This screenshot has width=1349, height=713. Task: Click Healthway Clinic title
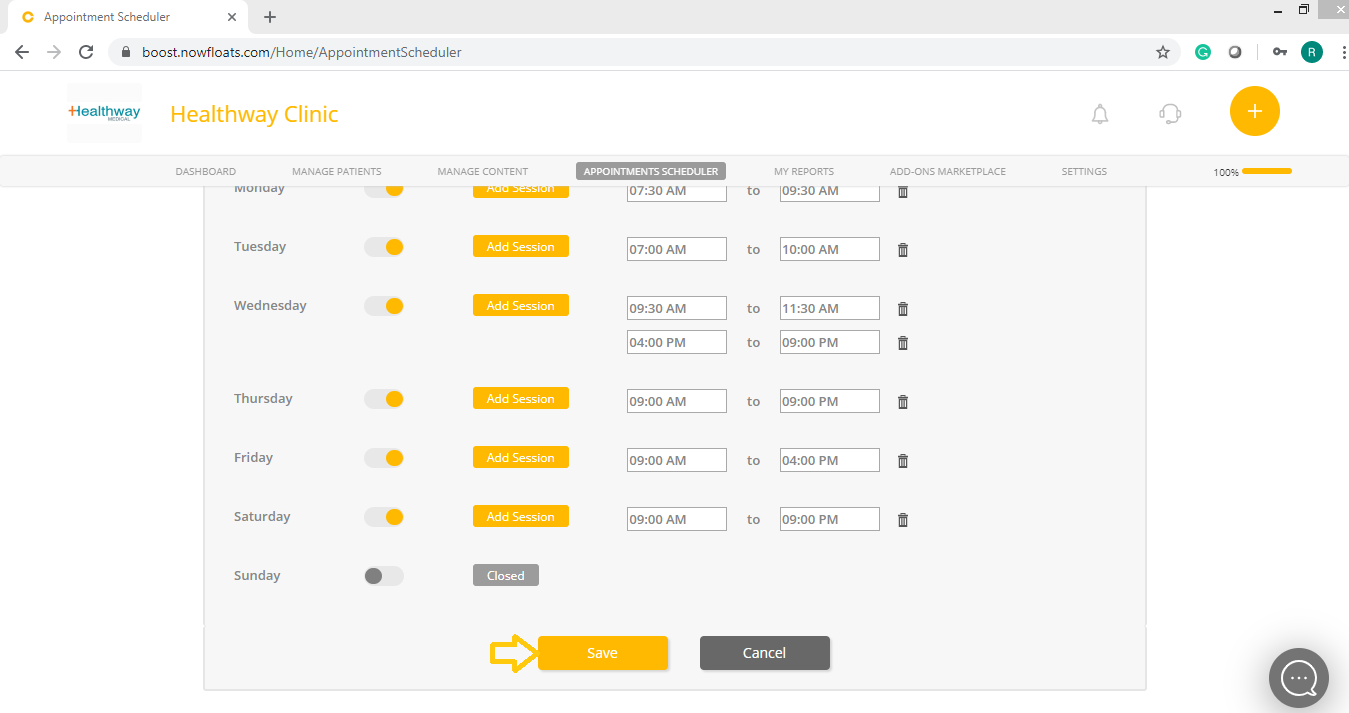tap(254, 114)
